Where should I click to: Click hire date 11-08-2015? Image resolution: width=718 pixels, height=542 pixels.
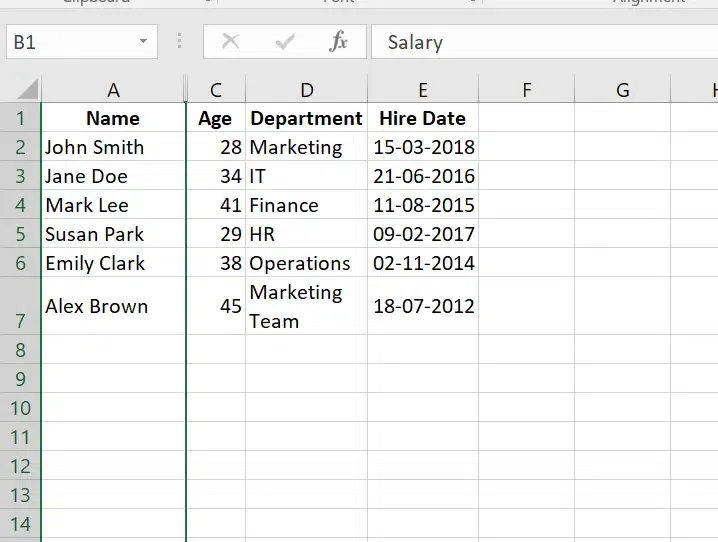pos(423,205)
